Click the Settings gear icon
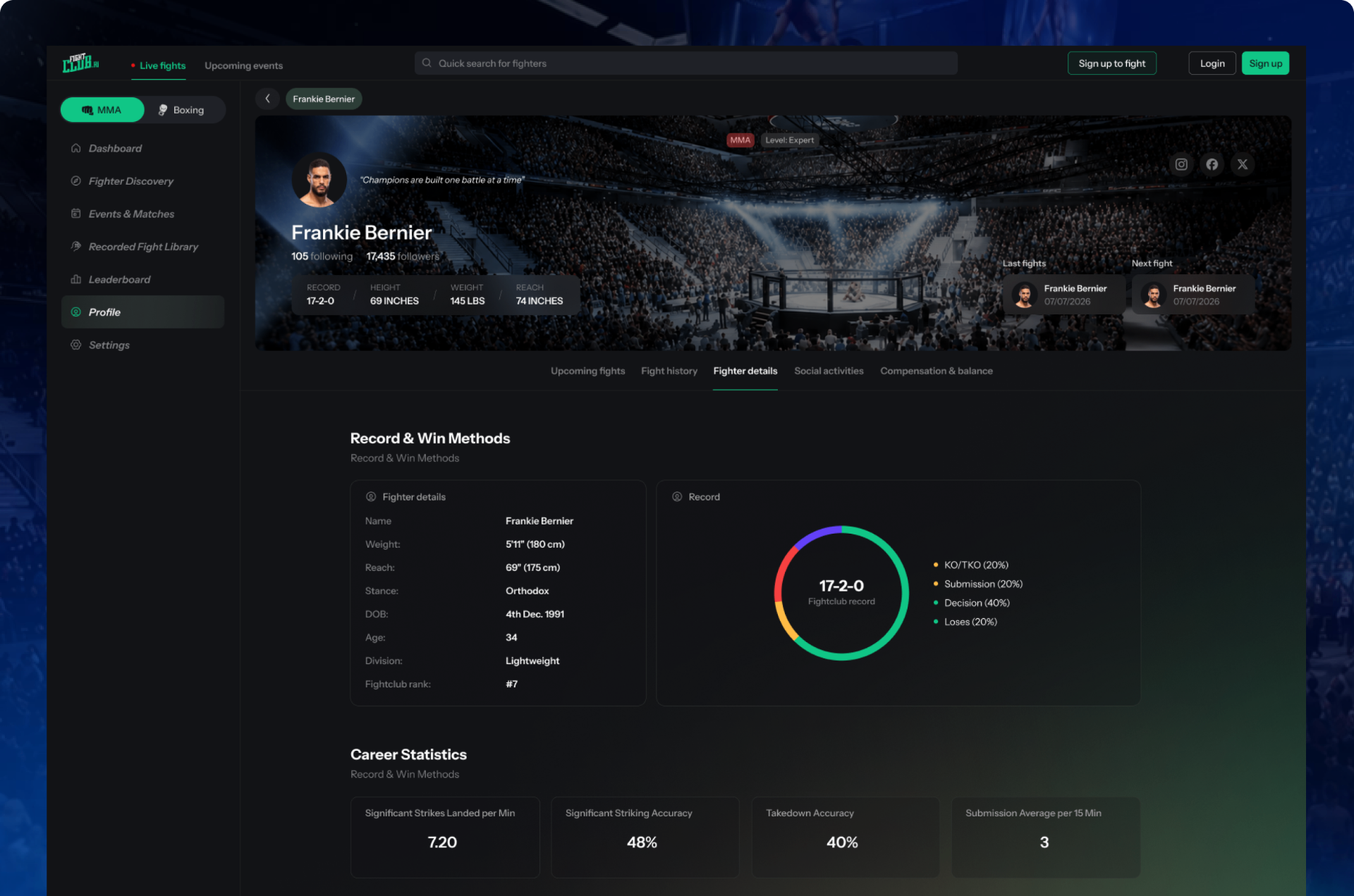Image resolution: width=1354 pixels, height=896 pixels. pos(76,345)
